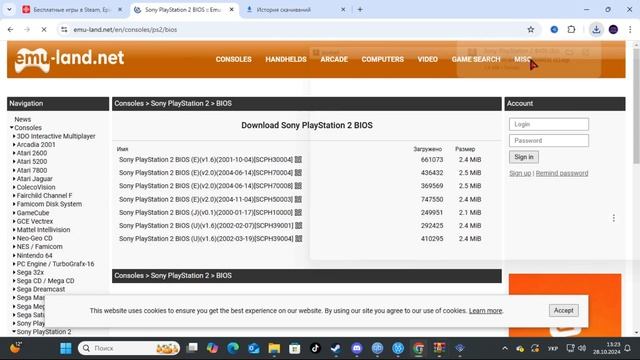Image resolution: width=640 pixels, height=360 pixels.
Task: Open the extensions puzzle icon
Action: pyautogui.click(x=571, y=29)
